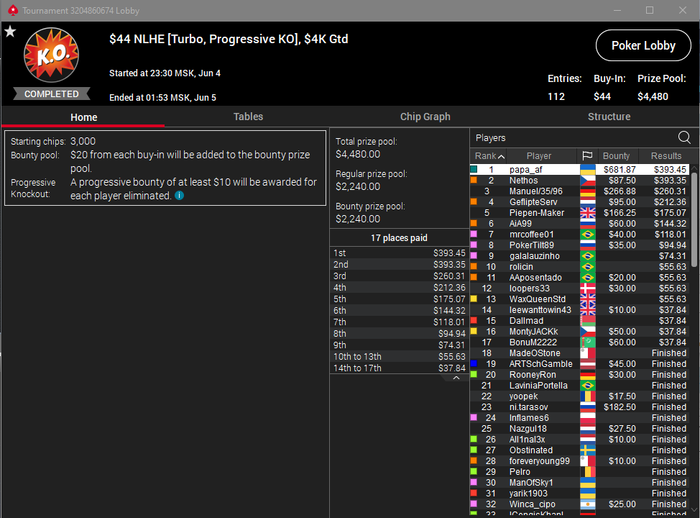This screenshot has width=700, height=518.
Task: Collapse the payout list with up chevron
Action: (456, 378)
